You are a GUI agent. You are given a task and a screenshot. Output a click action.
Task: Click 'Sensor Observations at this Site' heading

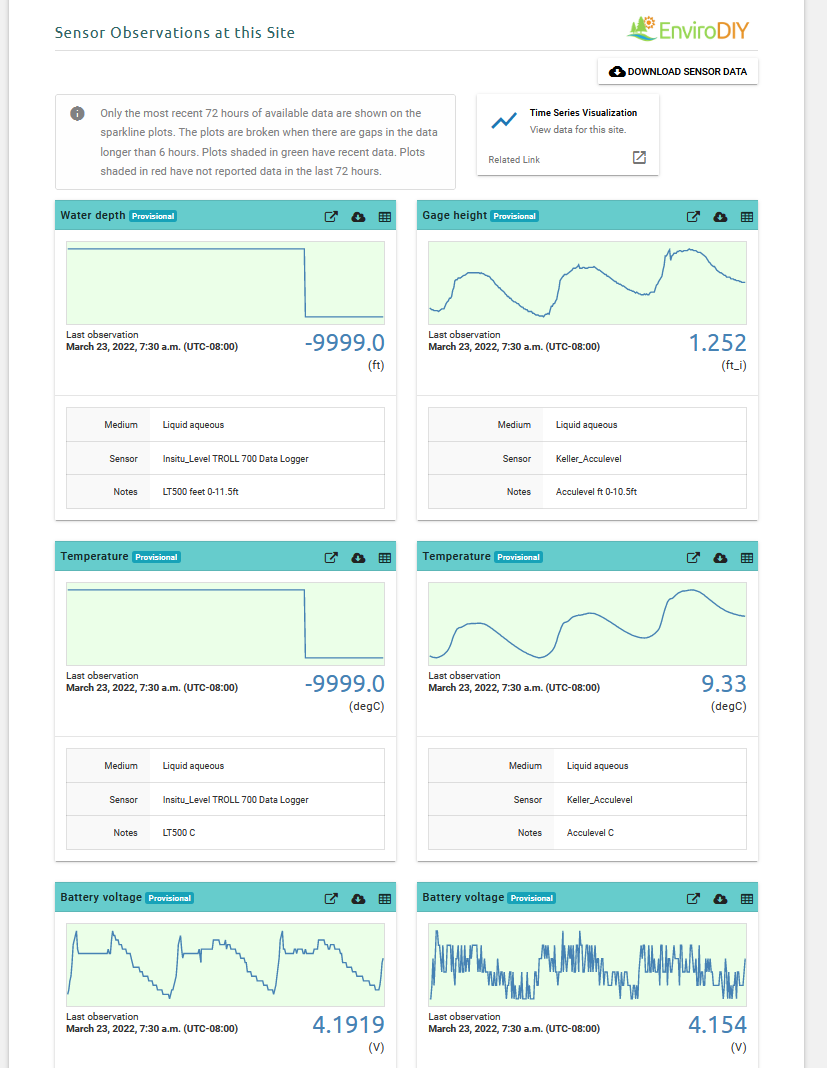tap(174, 33)
